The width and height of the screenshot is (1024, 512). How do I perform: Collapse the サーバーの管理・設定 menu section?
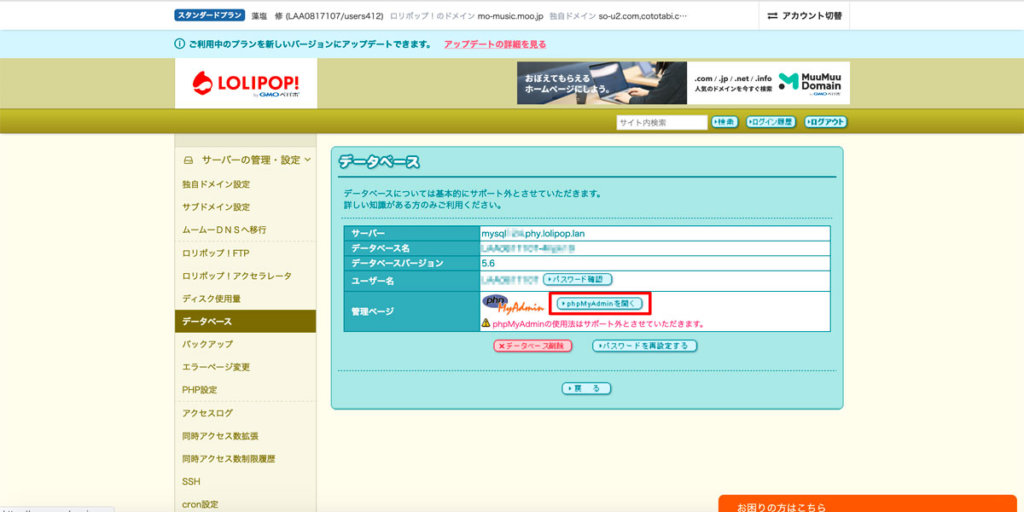[x=308, y=160]
